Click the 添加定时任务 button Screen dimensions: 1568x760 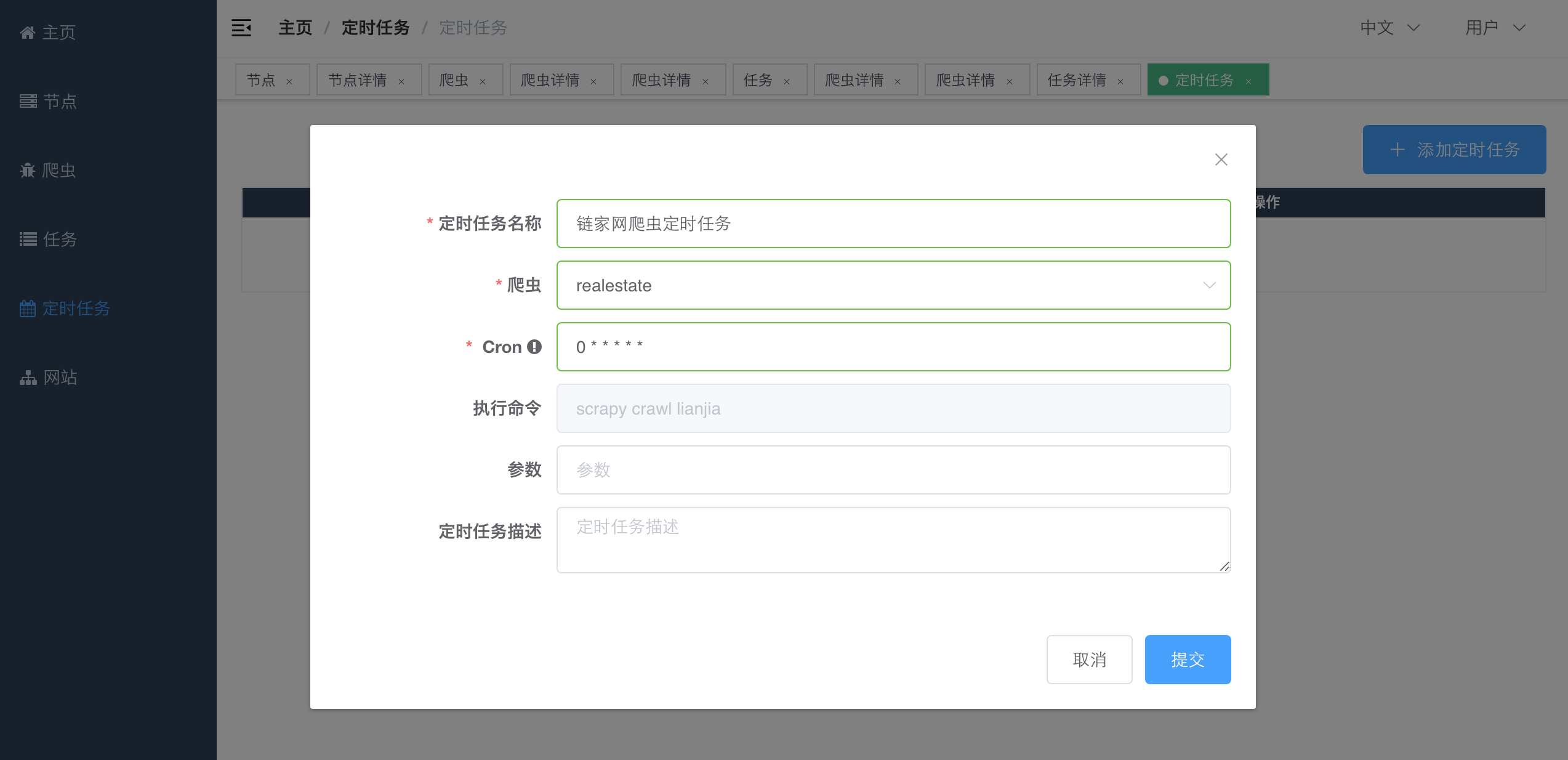[x=1454, y=150]
